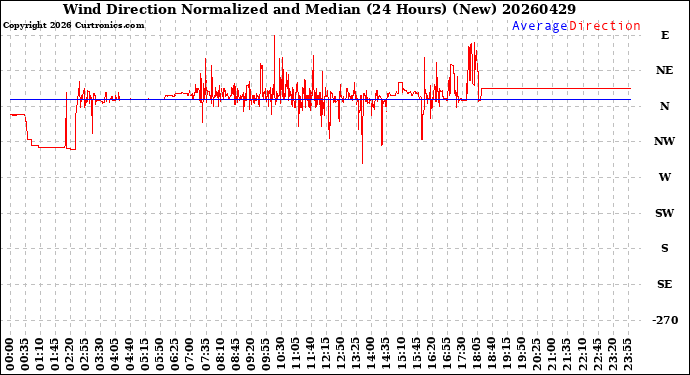Select the N axis label
This screenshot has width=690, height=375.
click(x=664, y=106)
